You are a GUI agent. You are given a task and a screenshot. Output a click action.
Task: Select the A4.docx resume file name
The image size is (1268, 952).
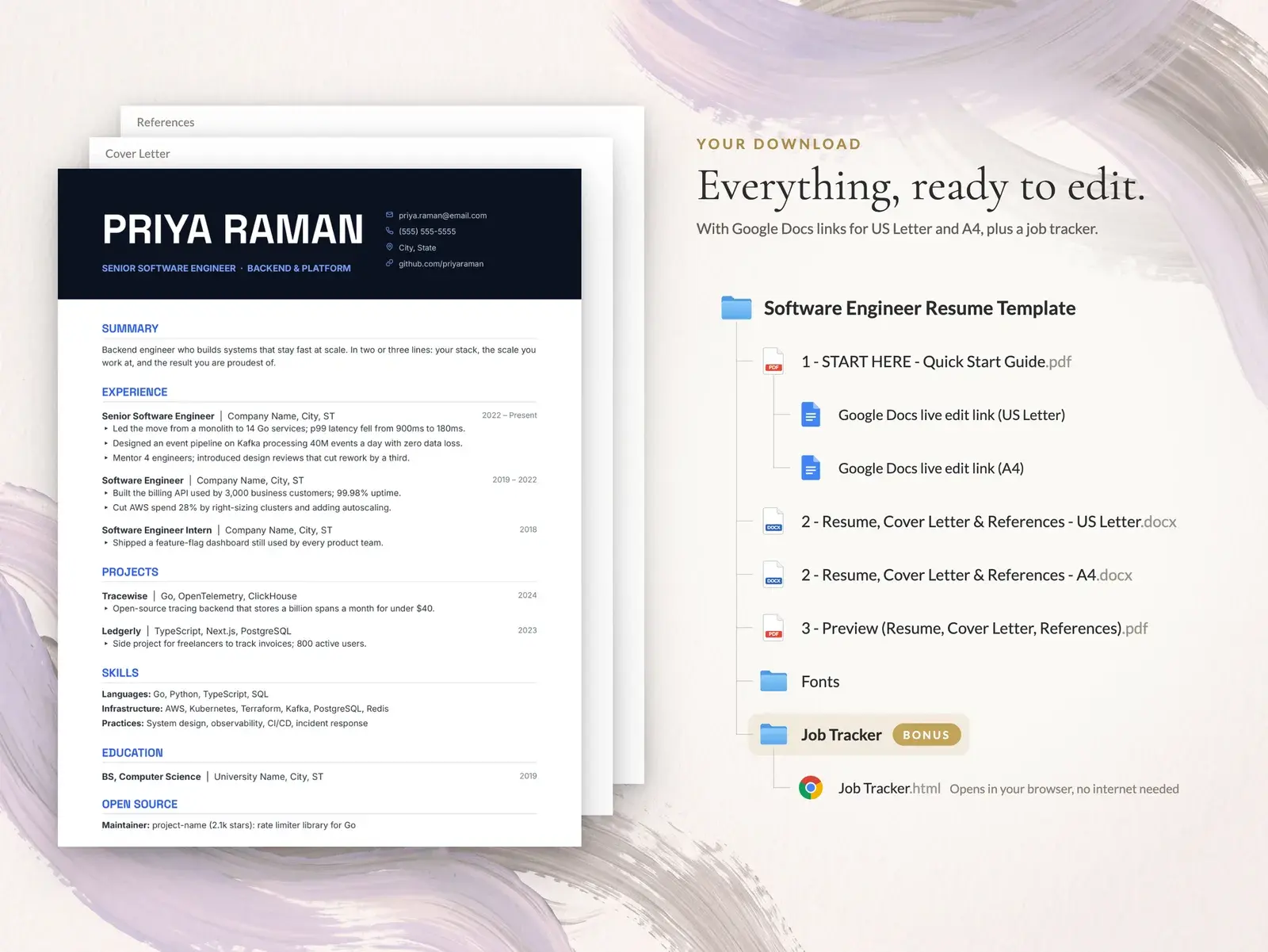(x=967, y=575)
